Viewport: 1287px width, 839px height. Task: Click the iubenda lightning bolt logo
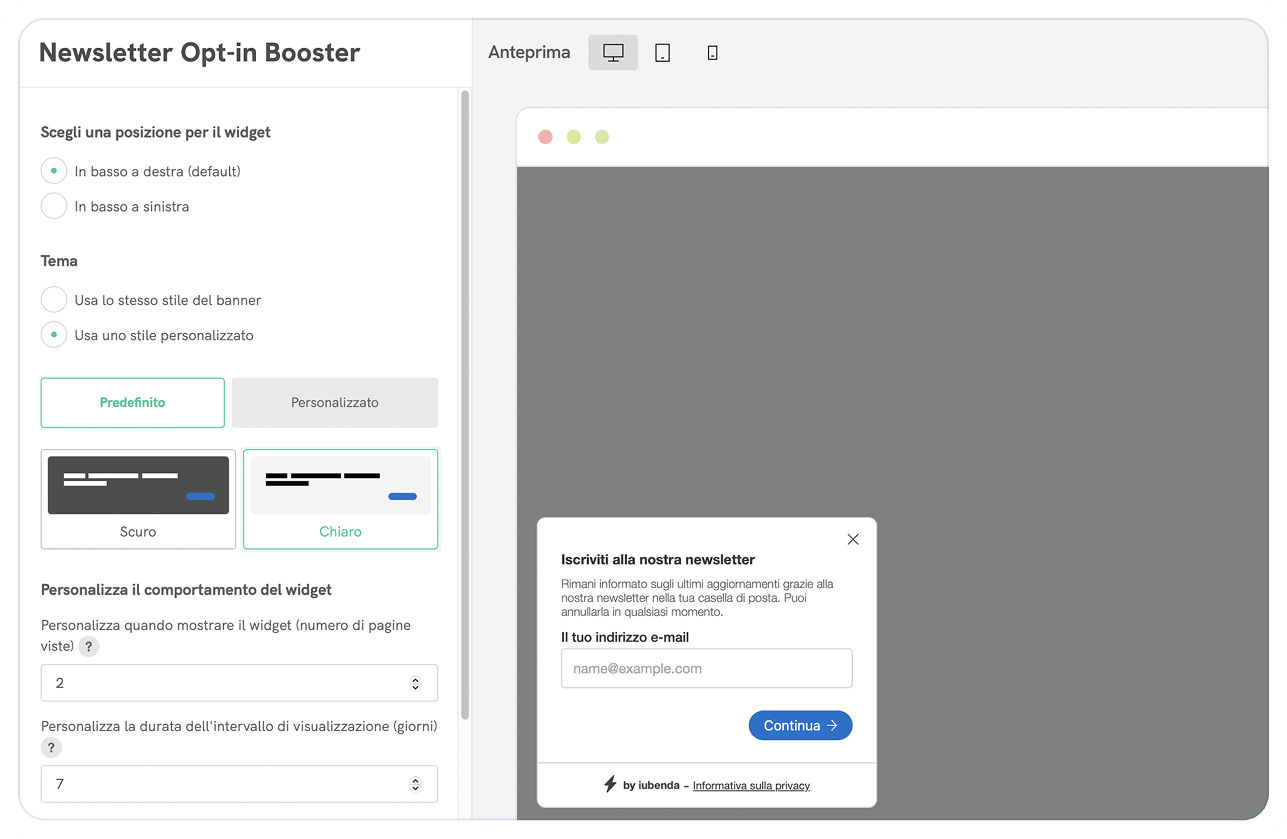pos(610,784)
